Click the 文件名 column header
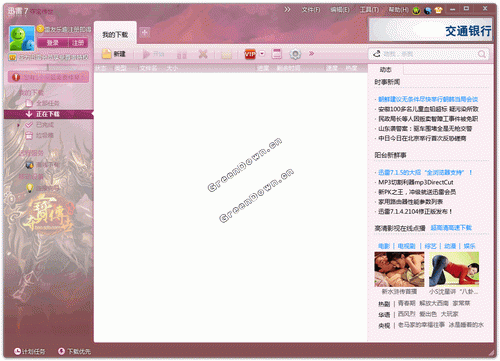The image size is (500, 361). click(148, 68)
